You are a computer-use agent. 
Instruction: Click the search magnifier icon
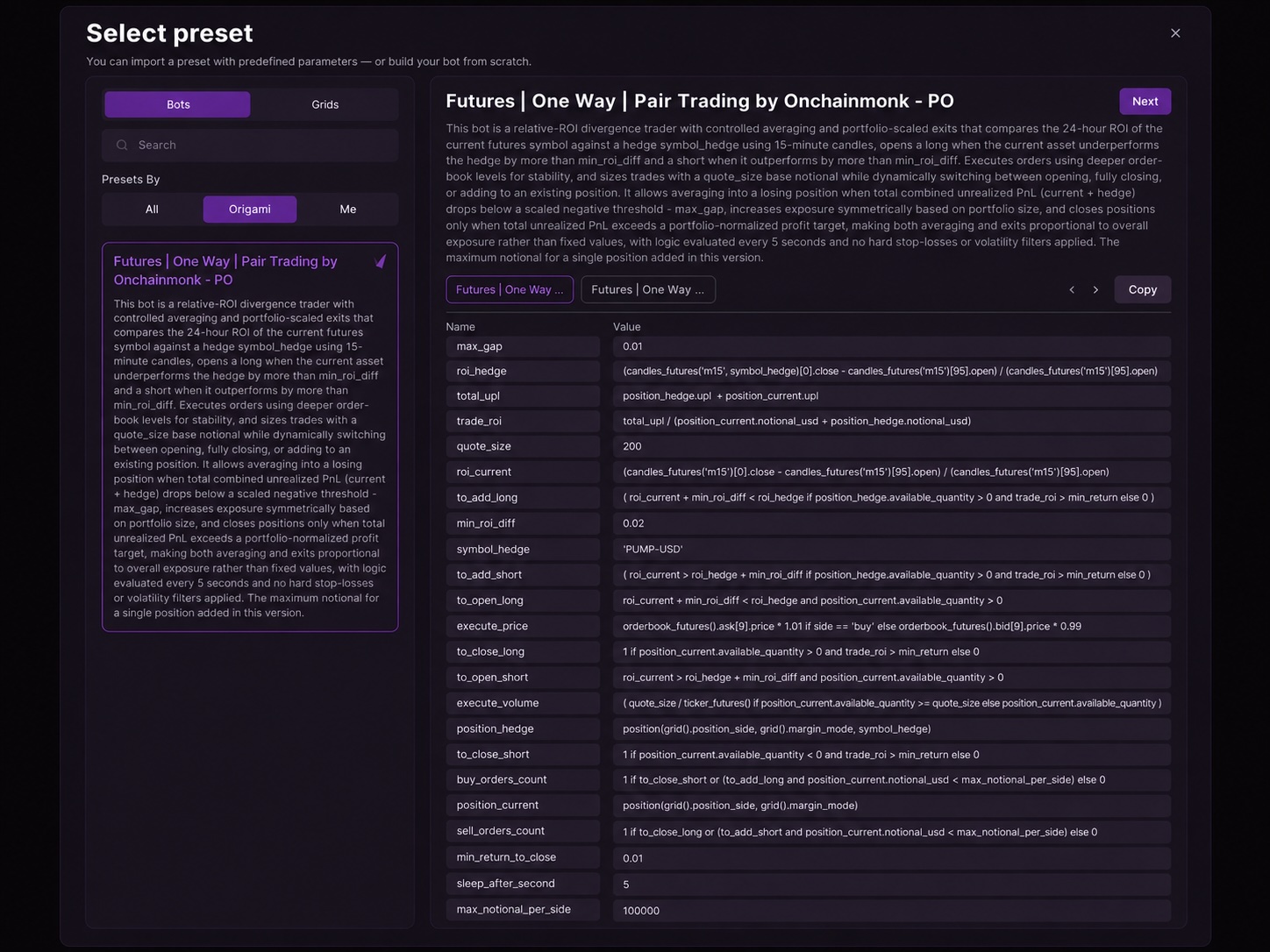122,146
